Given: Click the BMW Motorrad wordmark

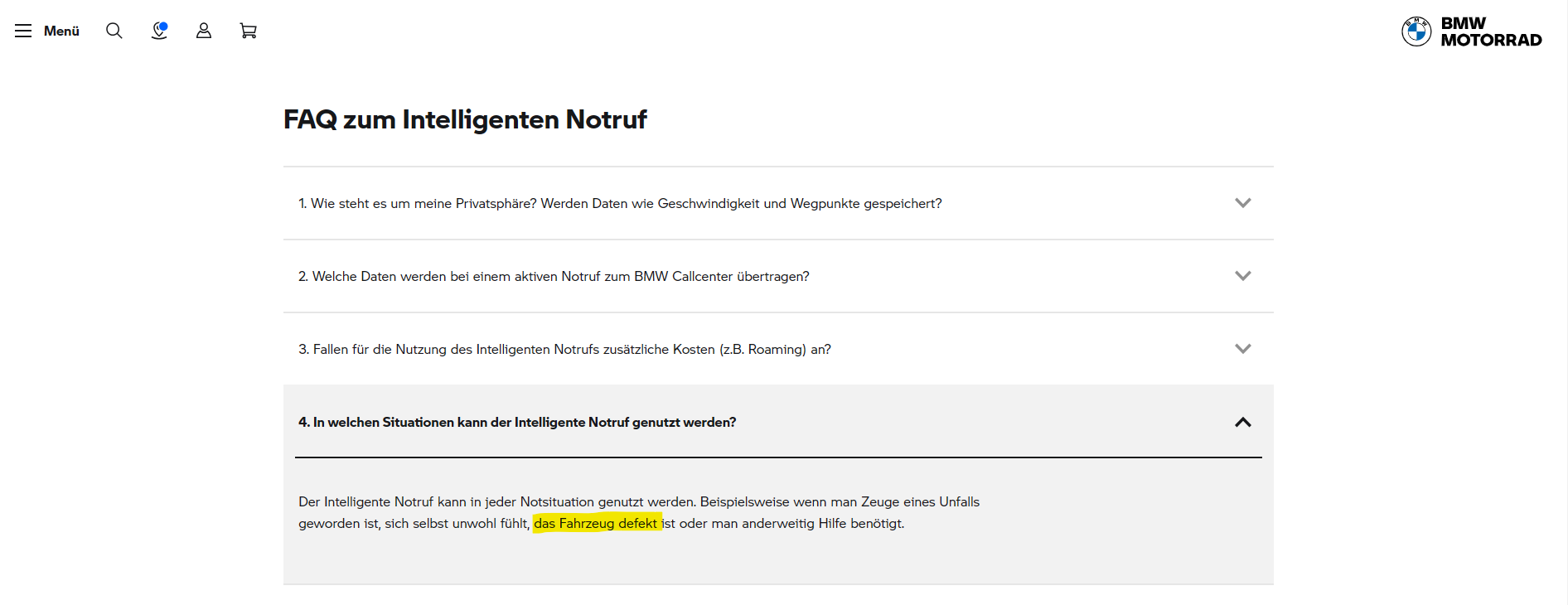Looking at the screenshot, I should pyautogui.click(x=1490, y=31).
